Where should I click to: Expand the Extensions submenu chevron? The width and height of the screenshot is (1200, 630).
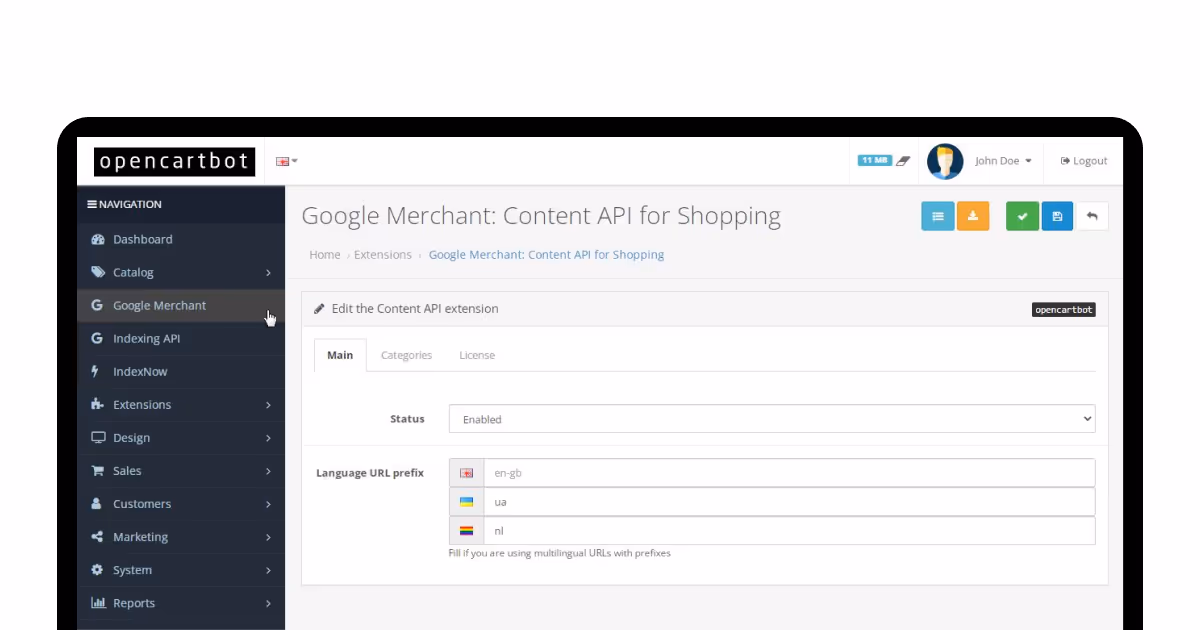pyautogui.click(x=268, y=405)
